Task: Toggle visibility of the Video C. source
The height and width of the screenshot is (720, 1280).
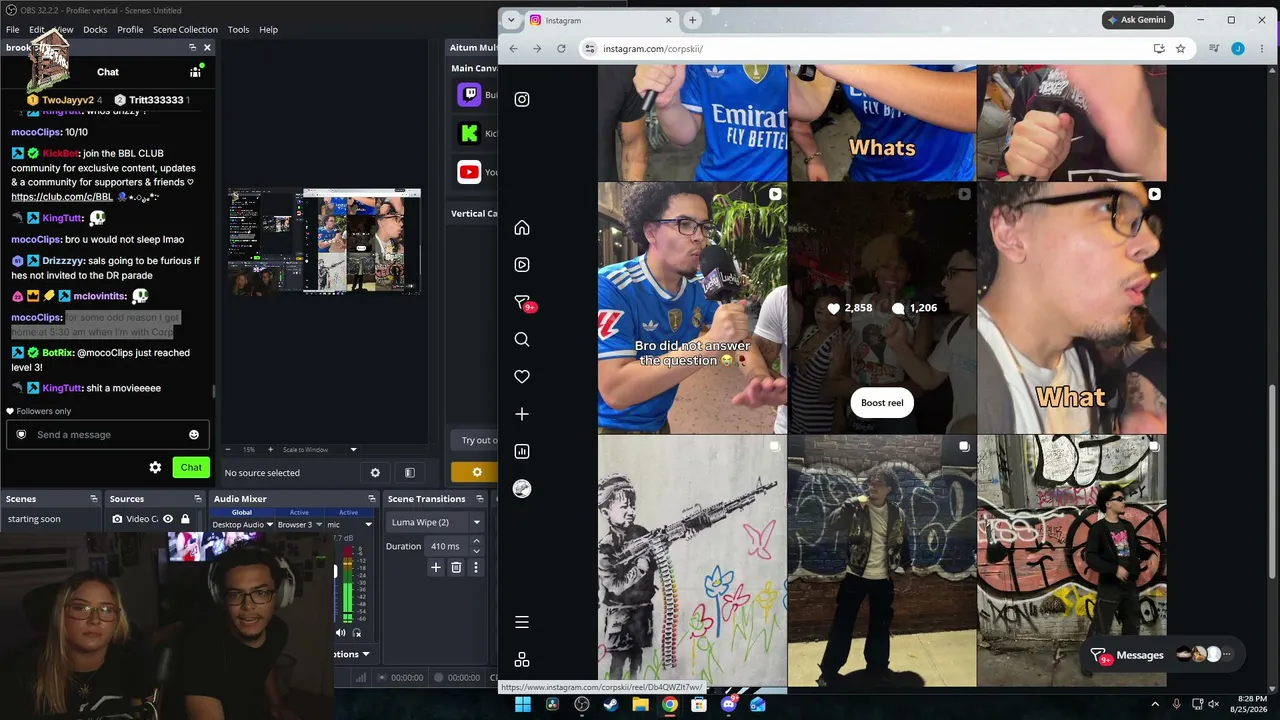Action: (x=168, y=519)
